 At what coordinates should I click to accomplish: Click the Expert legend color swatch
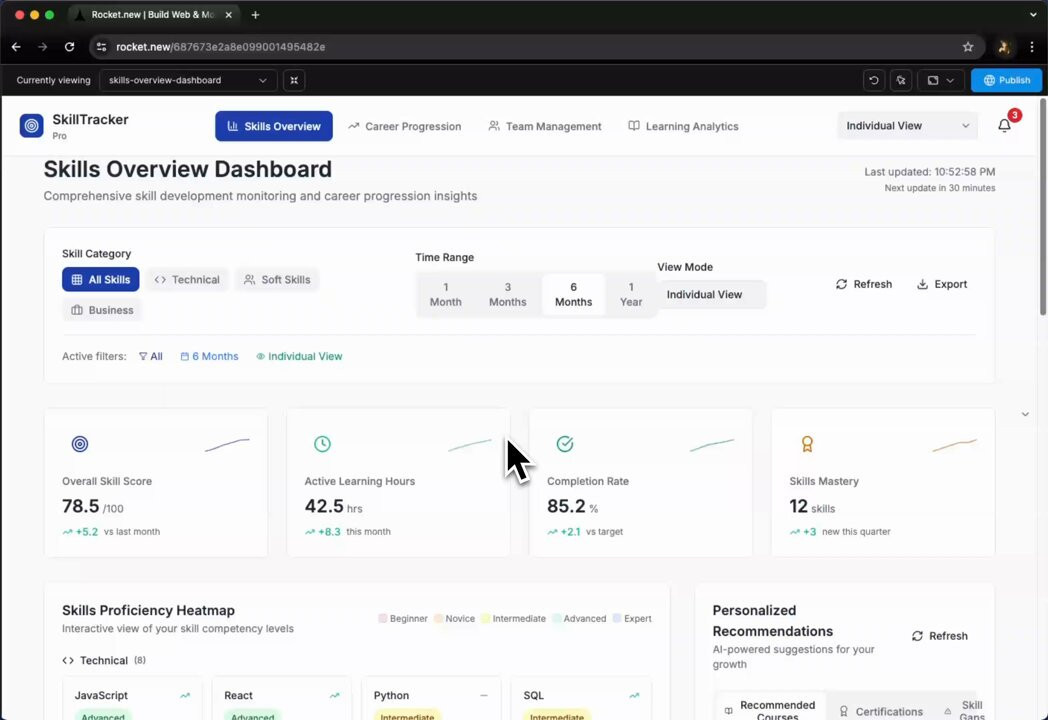pyautogui.click(x=617, y=618)
